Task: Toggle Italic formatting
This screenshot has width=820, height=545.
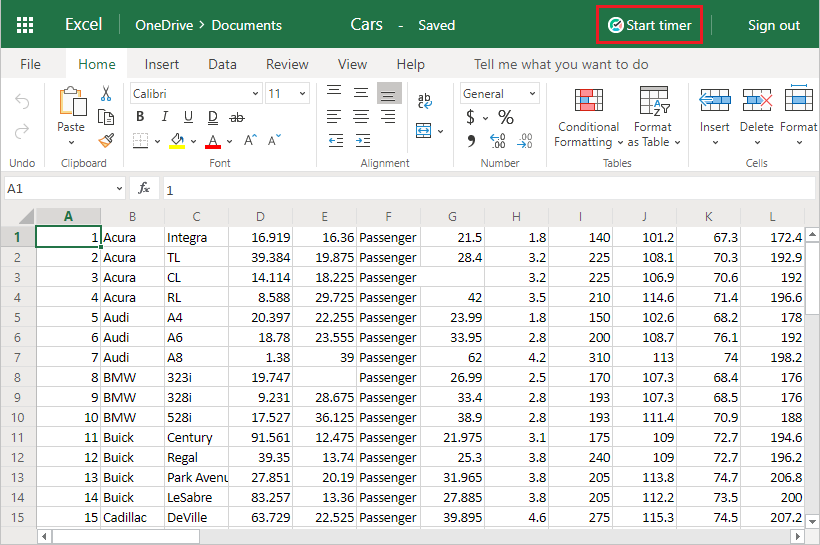Action: tap(164, 117)
